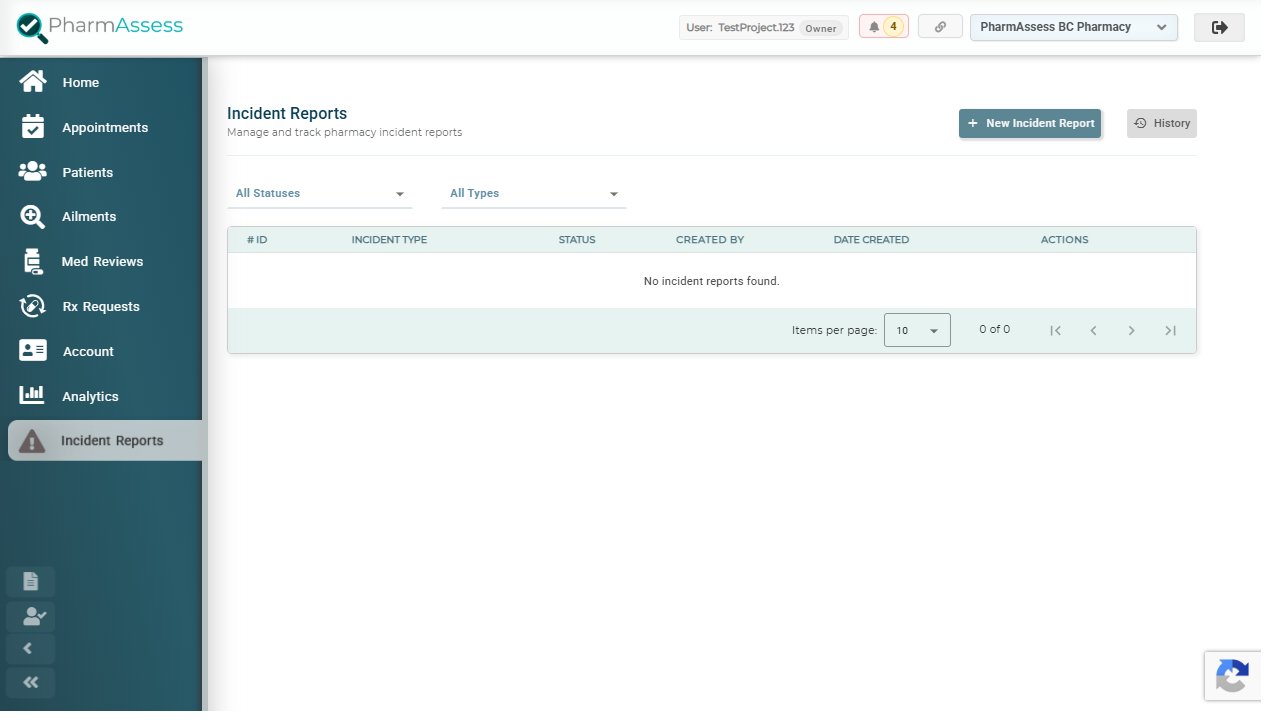Click the Owner role badge
Screen dimensions: 1280x720
coord(821,28)
